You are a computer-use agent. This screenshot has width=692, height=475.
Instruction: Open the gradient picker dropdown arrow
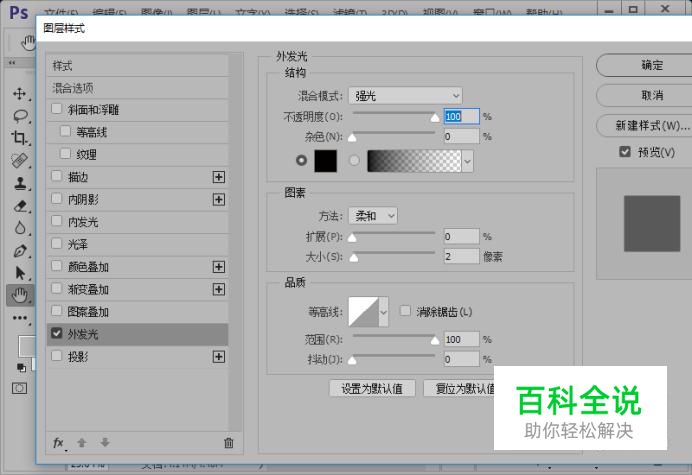coord(467,161)
